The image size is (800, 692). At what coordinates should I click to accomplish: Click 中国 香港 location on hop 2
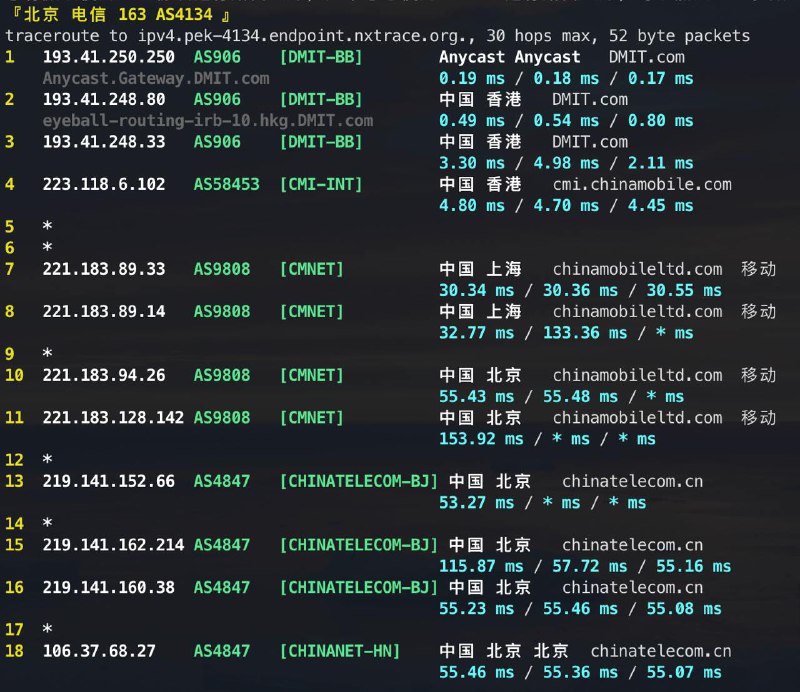coord(481,99)
